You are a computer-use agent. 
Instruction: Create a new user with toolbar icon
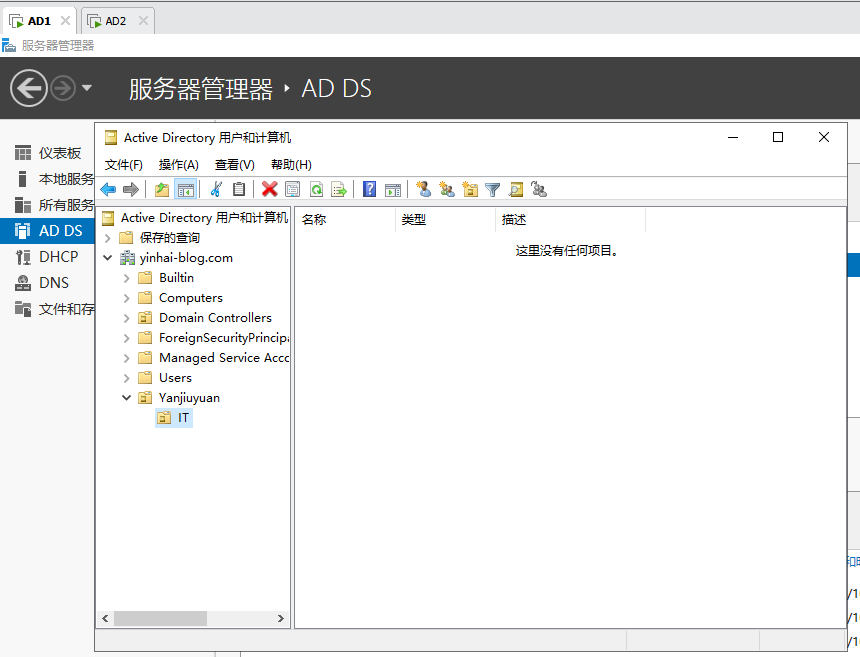423,190
